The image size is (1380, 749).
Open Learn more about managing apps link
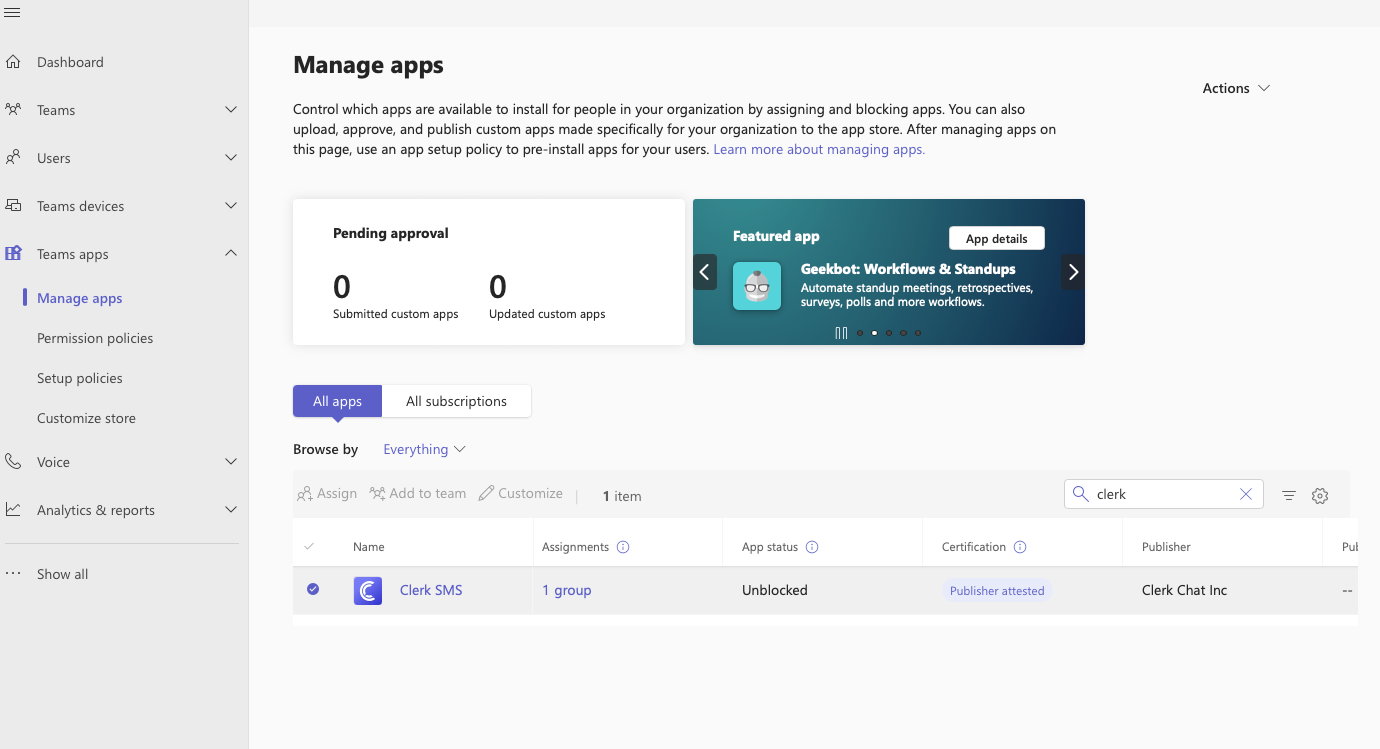click(819, 149)
